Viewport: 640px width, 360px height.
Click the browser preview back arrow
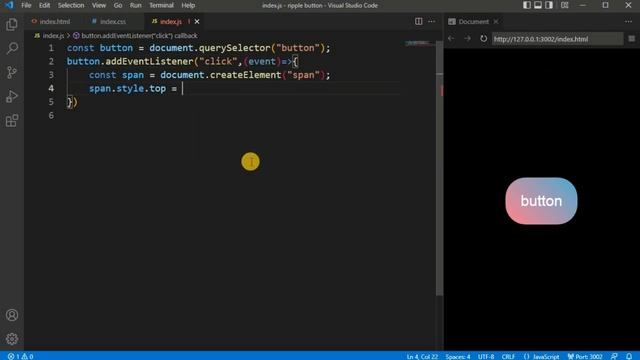click(451, 38)
